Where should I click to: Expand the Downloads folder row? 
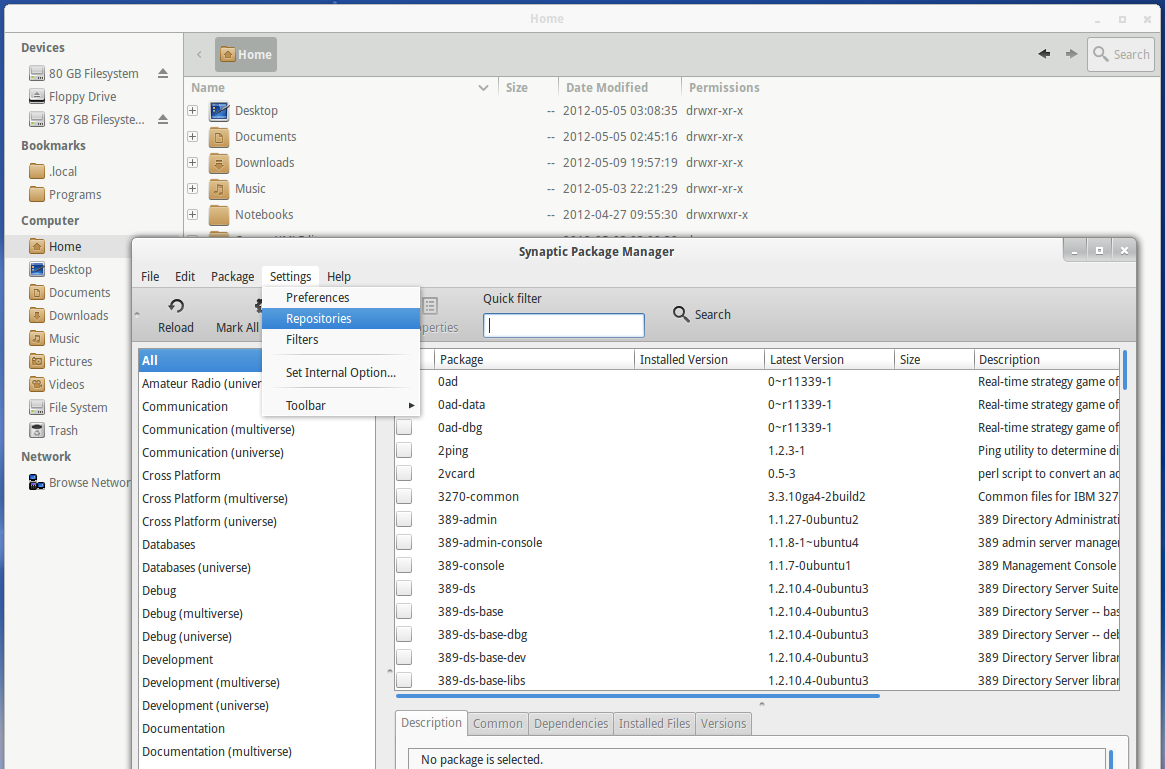pyautogui.click(x=192, y=163)
